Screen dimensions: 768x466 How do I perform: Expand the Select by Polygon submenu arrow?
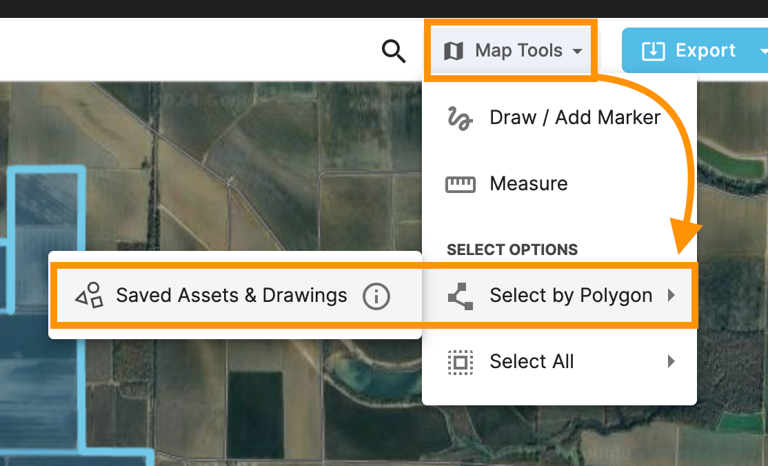point(671,296)
